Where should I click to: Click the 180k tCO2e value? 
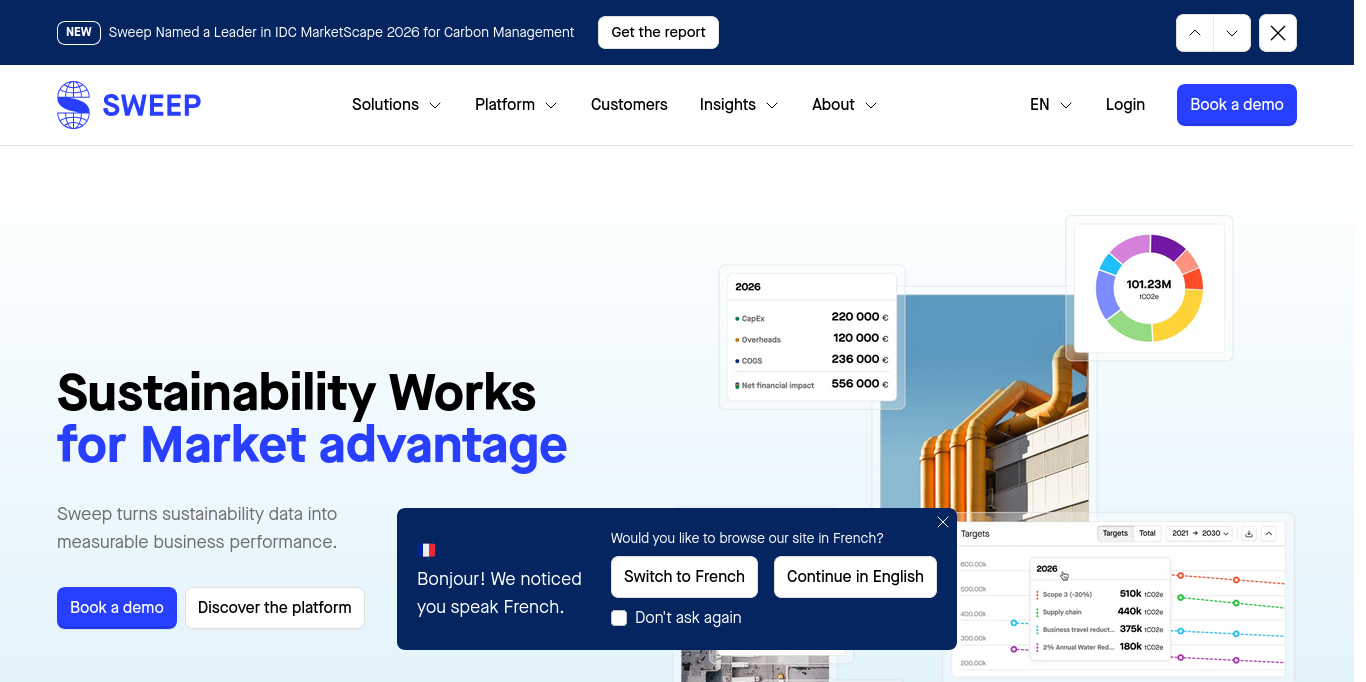coord(1141,648)
